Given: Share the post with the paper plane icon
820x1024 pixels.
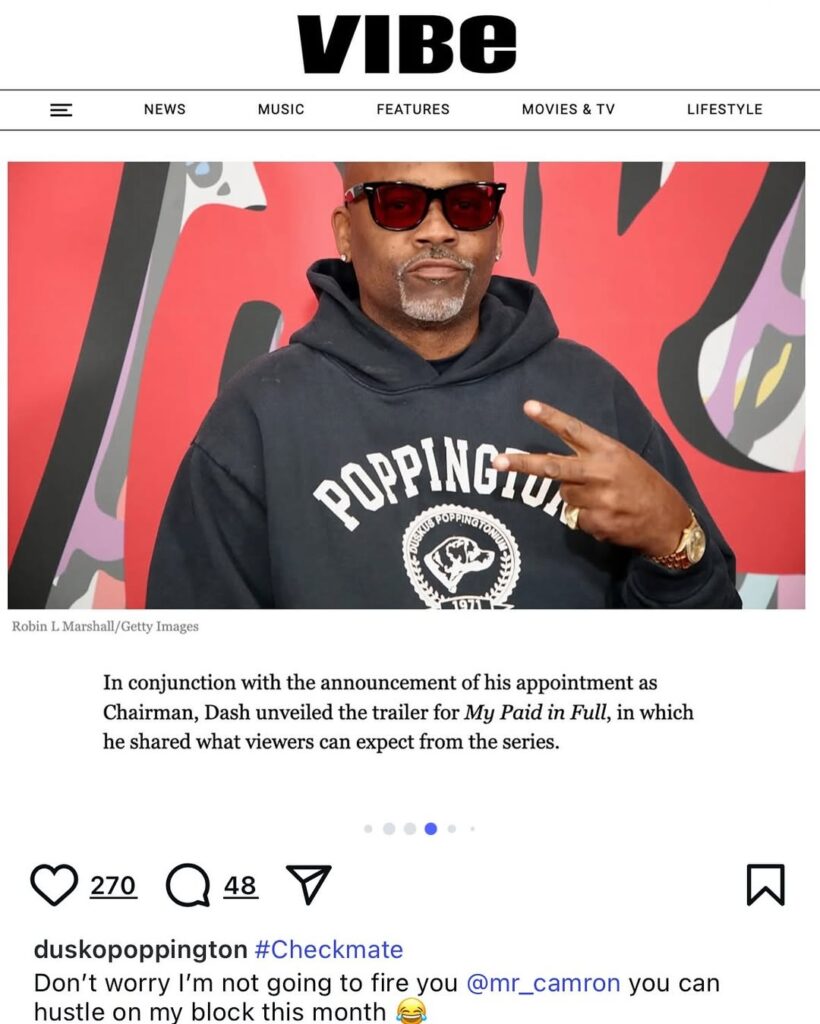Looking at the screenshot, I should point(309,884).
